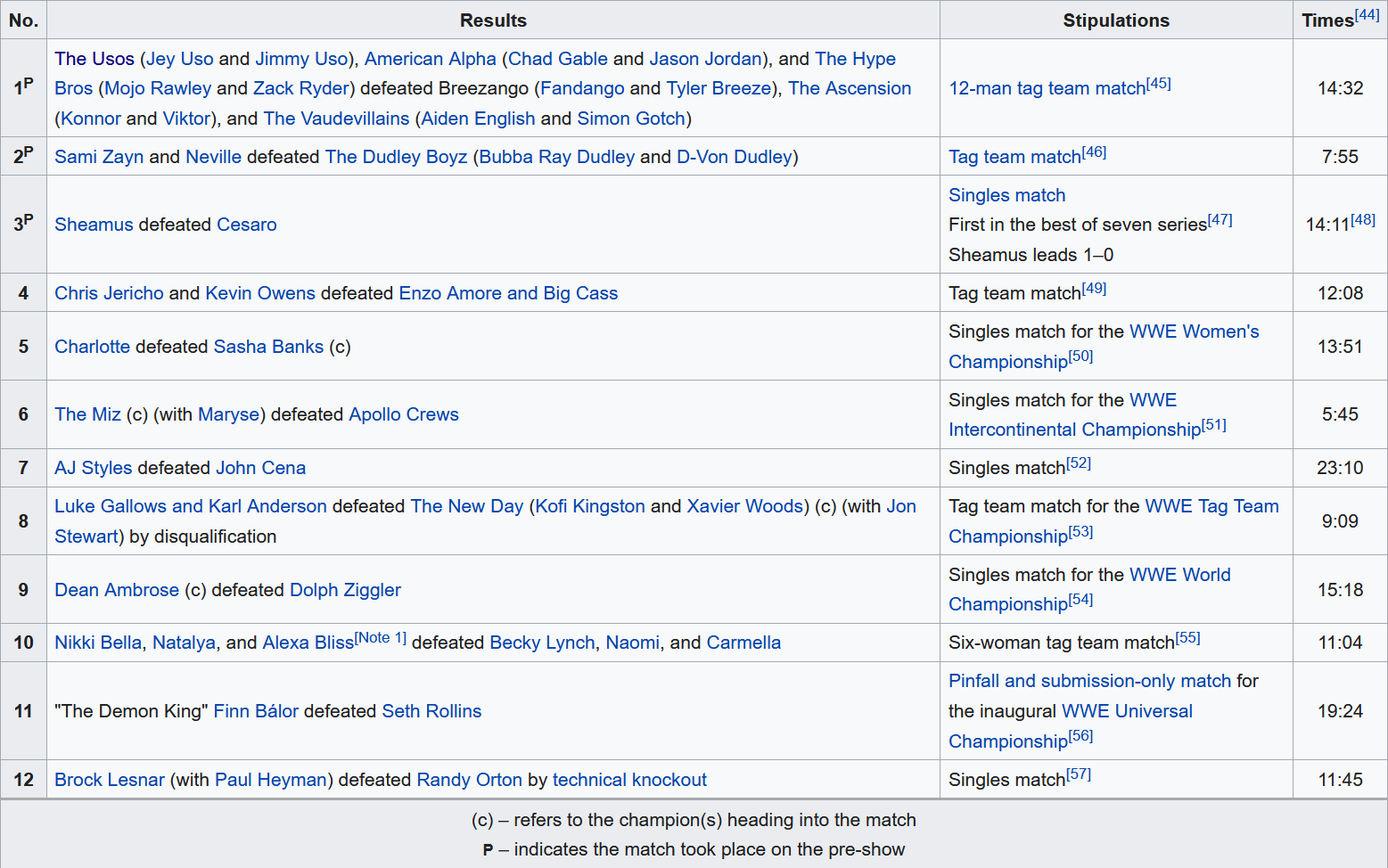This screenshot has height=868, width=1388.
Task: Open the Sasha Banks page link
Action: click(x=268, y=347)
